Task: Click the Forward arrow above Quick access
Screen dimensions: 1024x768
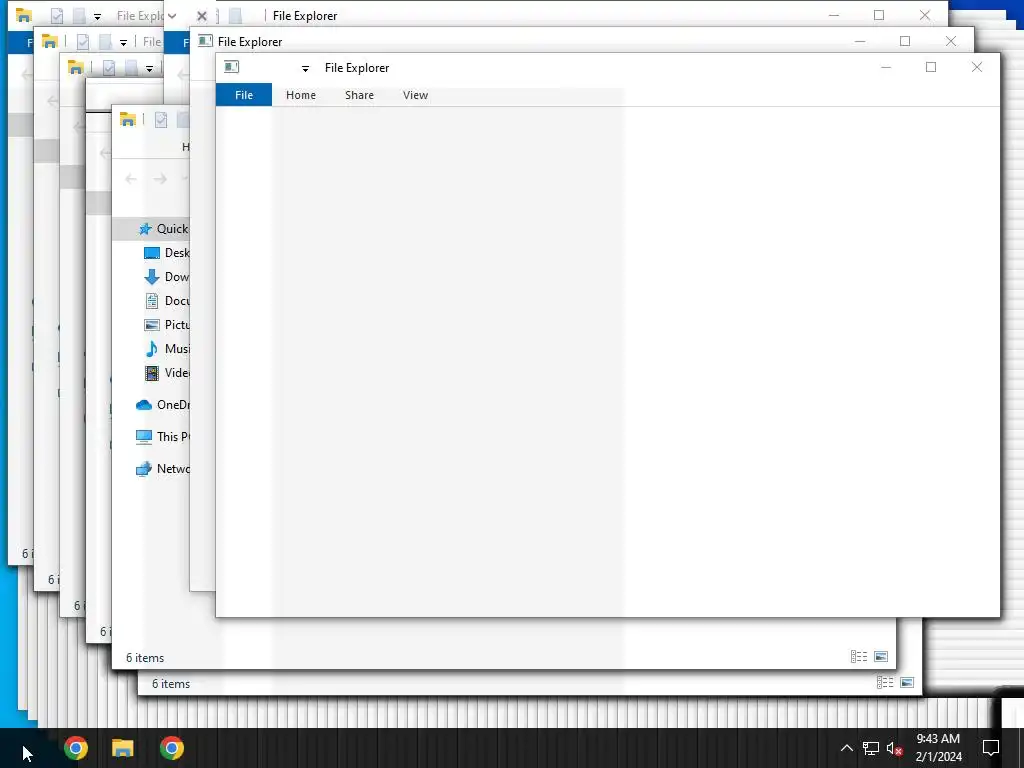Action: pos(160,179)
